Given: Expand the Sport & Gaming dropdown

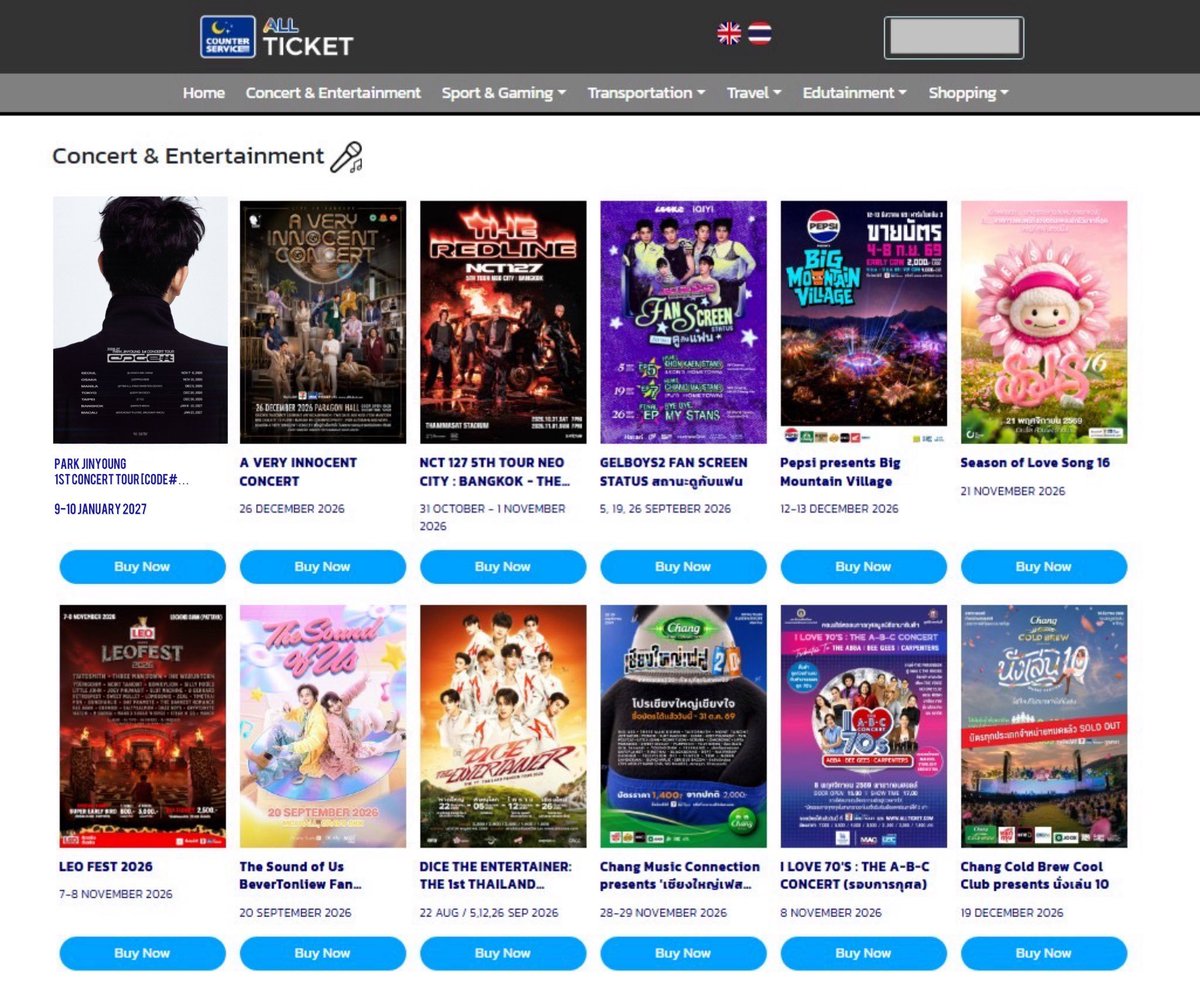Looking at the screenshot, I should click(x=504, y=93).
